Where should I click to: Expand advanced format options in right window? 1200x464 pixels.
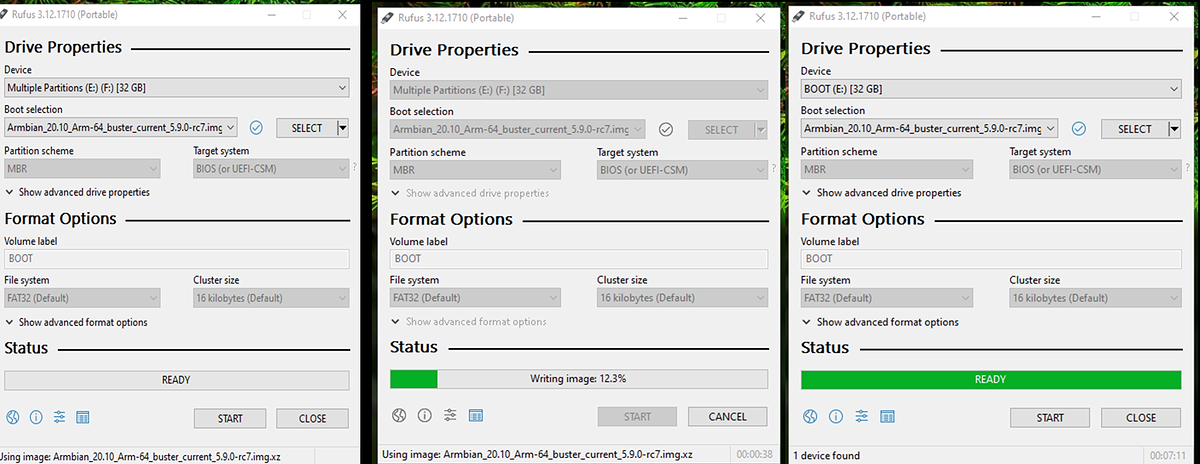pyautogui.click(x=882, y=322)
